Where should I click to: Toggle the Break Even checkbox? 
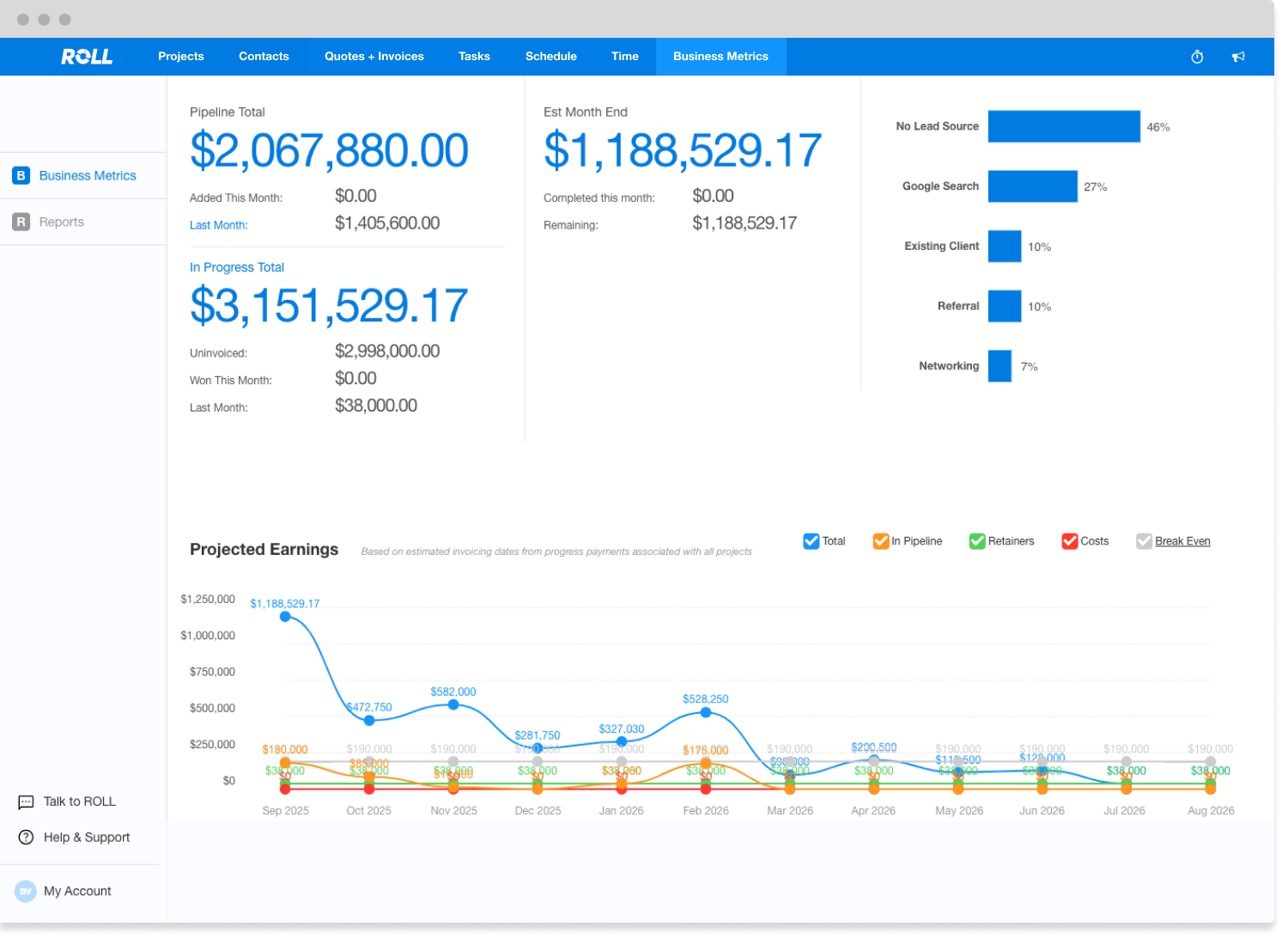point(1144,541)
